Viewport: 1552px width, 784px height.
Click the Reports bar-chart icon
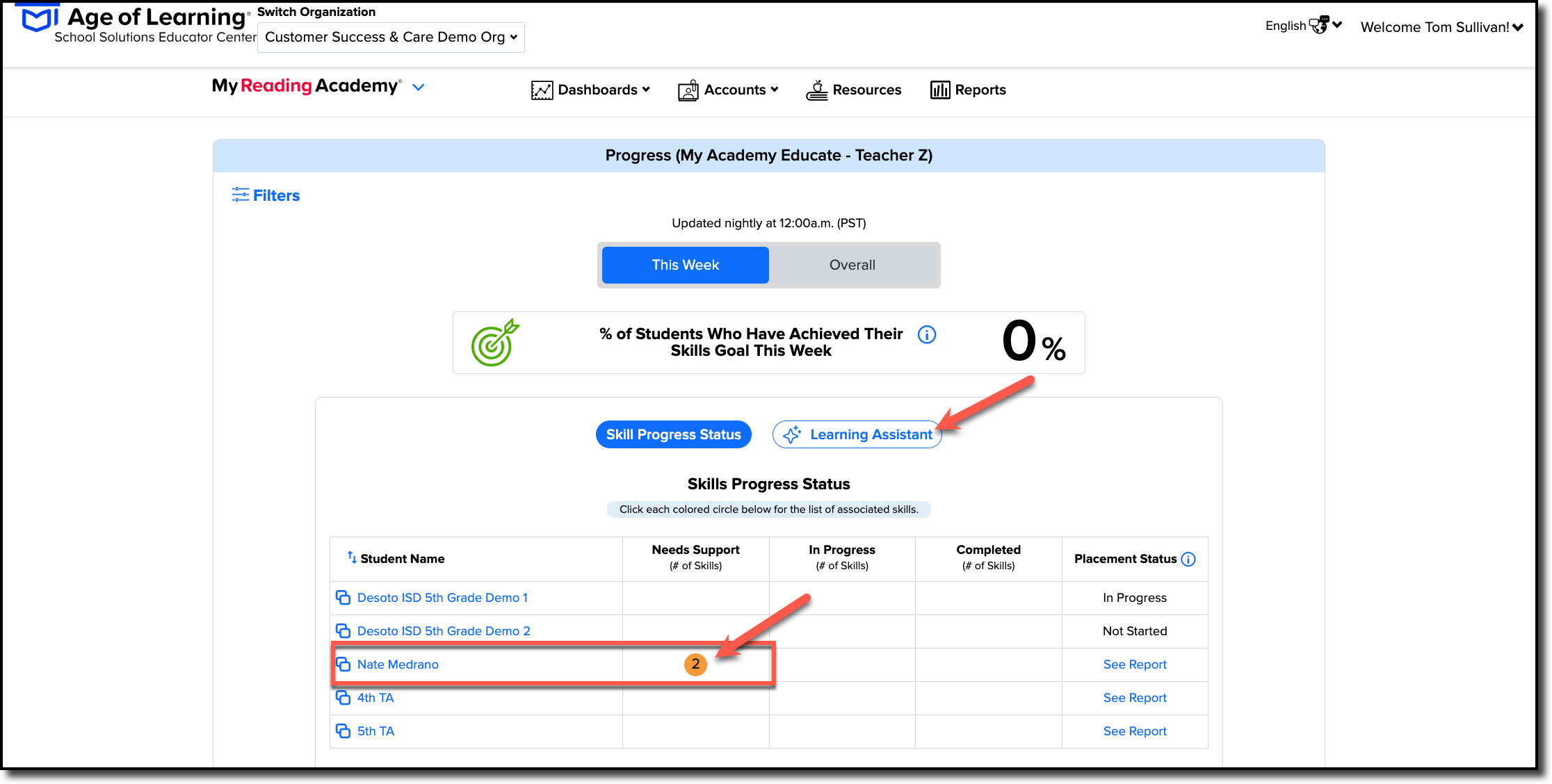coord(940,89)
